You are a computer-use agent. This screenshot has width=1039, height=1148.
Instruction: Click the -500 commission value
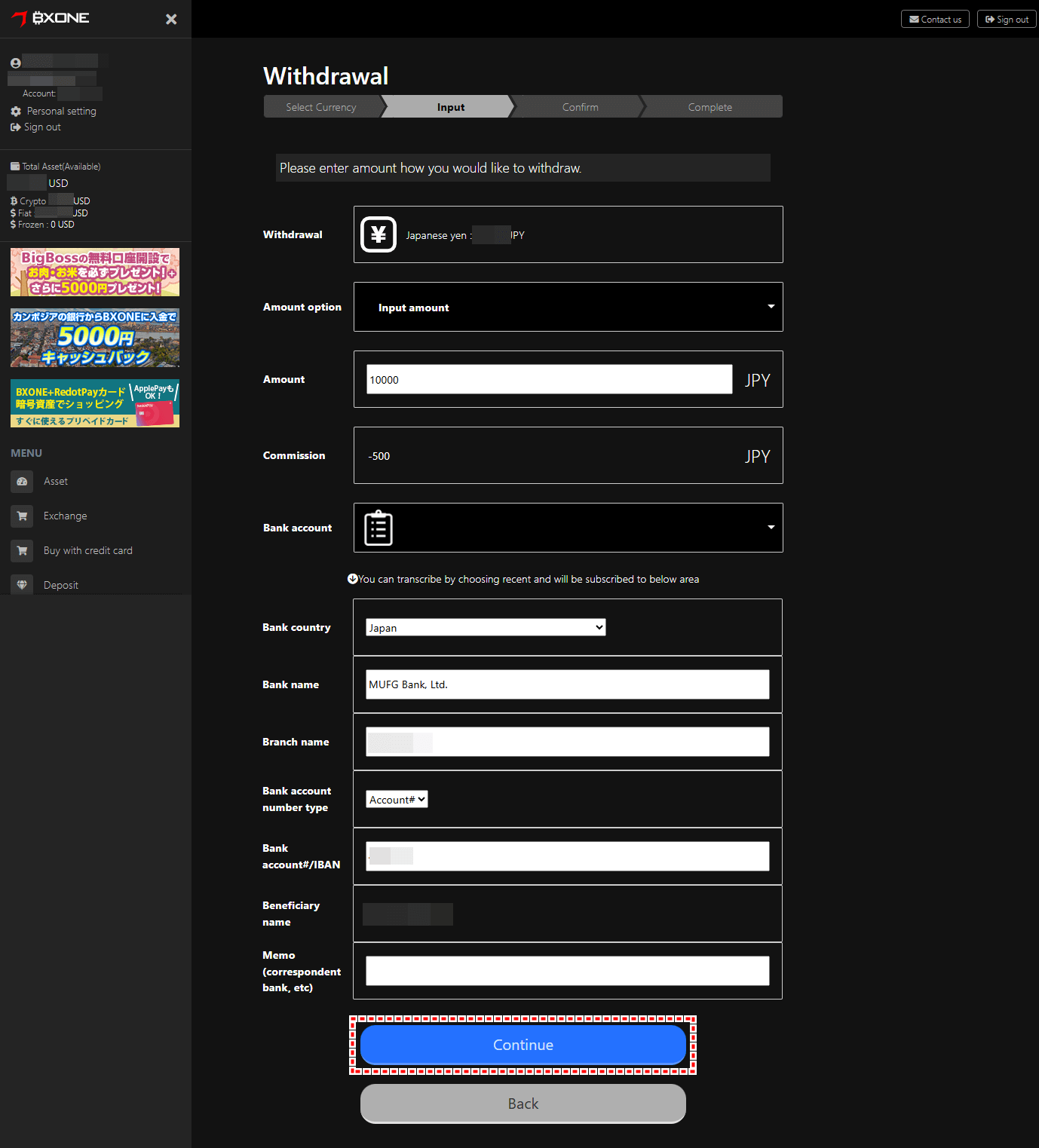tap(379, 456)
